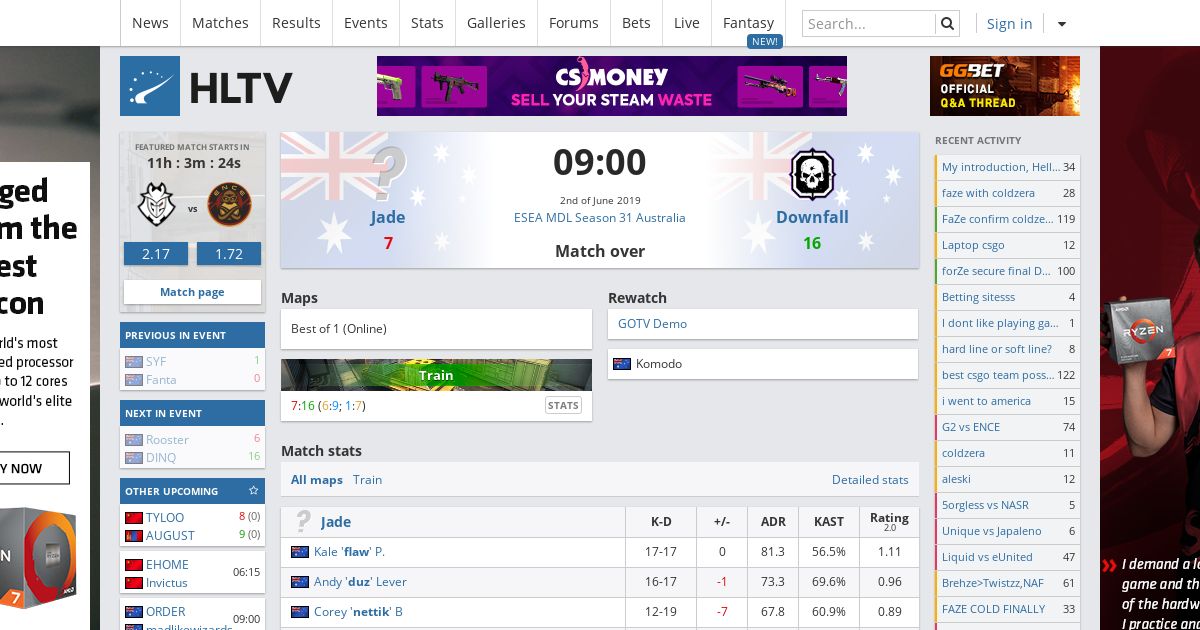The width and height of the screenshot is (1200, 630).
Task: Click the Sign in link
Action: point(1009,24)
